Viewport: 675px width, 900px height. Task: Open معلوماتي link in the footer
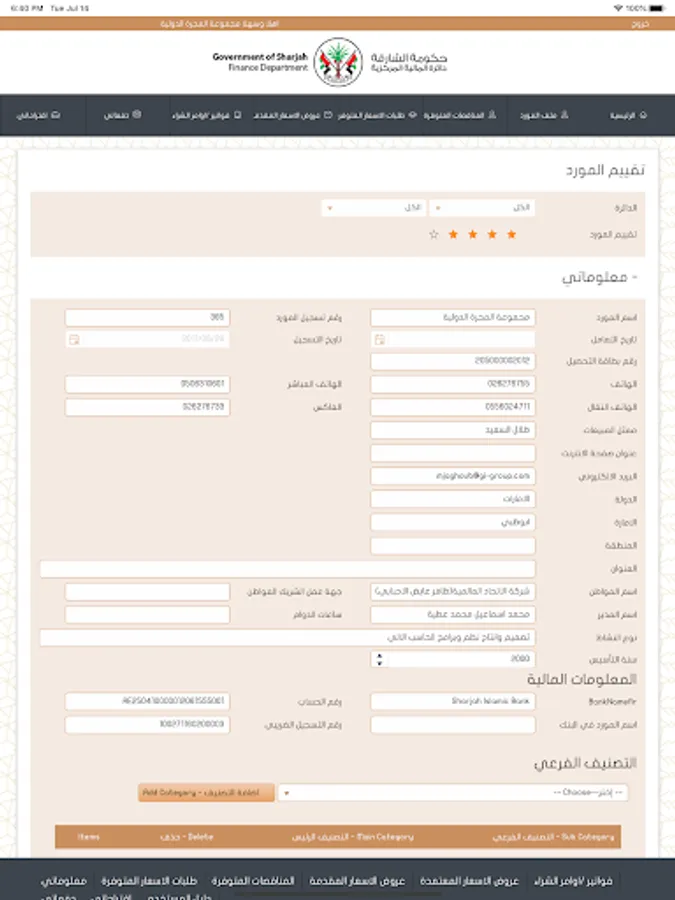(x=64, y=880)
